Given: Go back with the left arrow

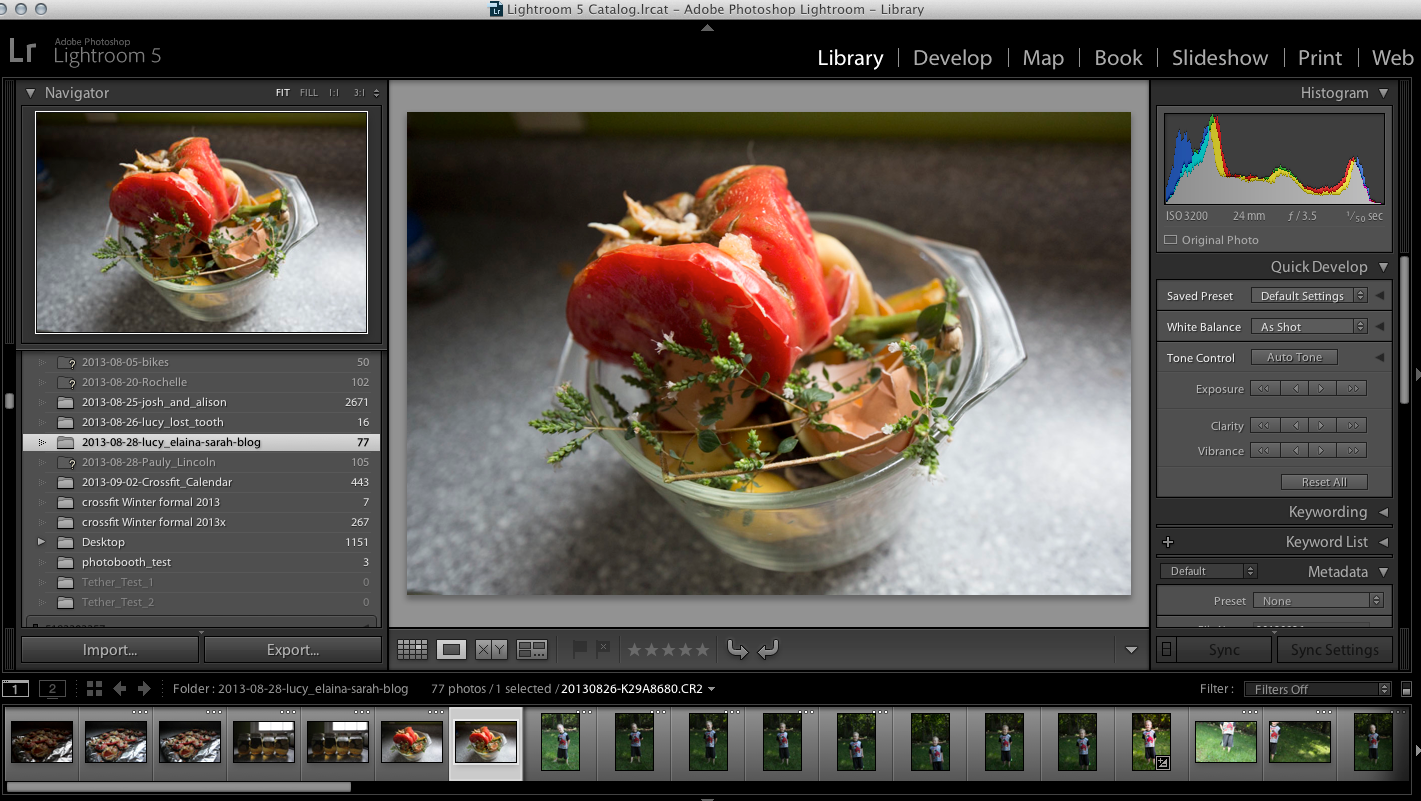Looking at the screenshot, I should (x=120, y=688).
